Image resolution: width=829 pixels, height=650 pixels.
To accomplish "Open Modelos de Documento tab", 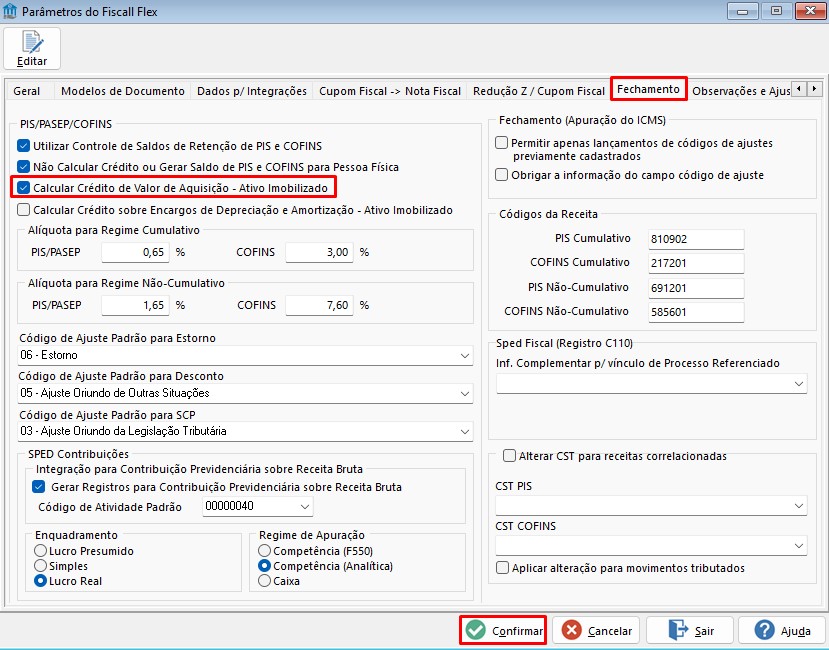I will pos(123,91).
